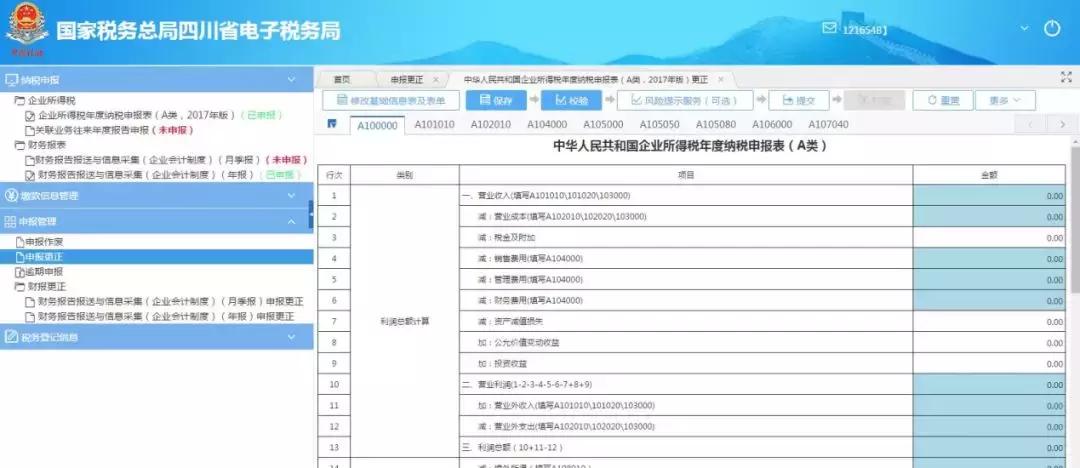Select the A107040 form tab
This screenshot has width=1080, height=468.
pos(828,125)
